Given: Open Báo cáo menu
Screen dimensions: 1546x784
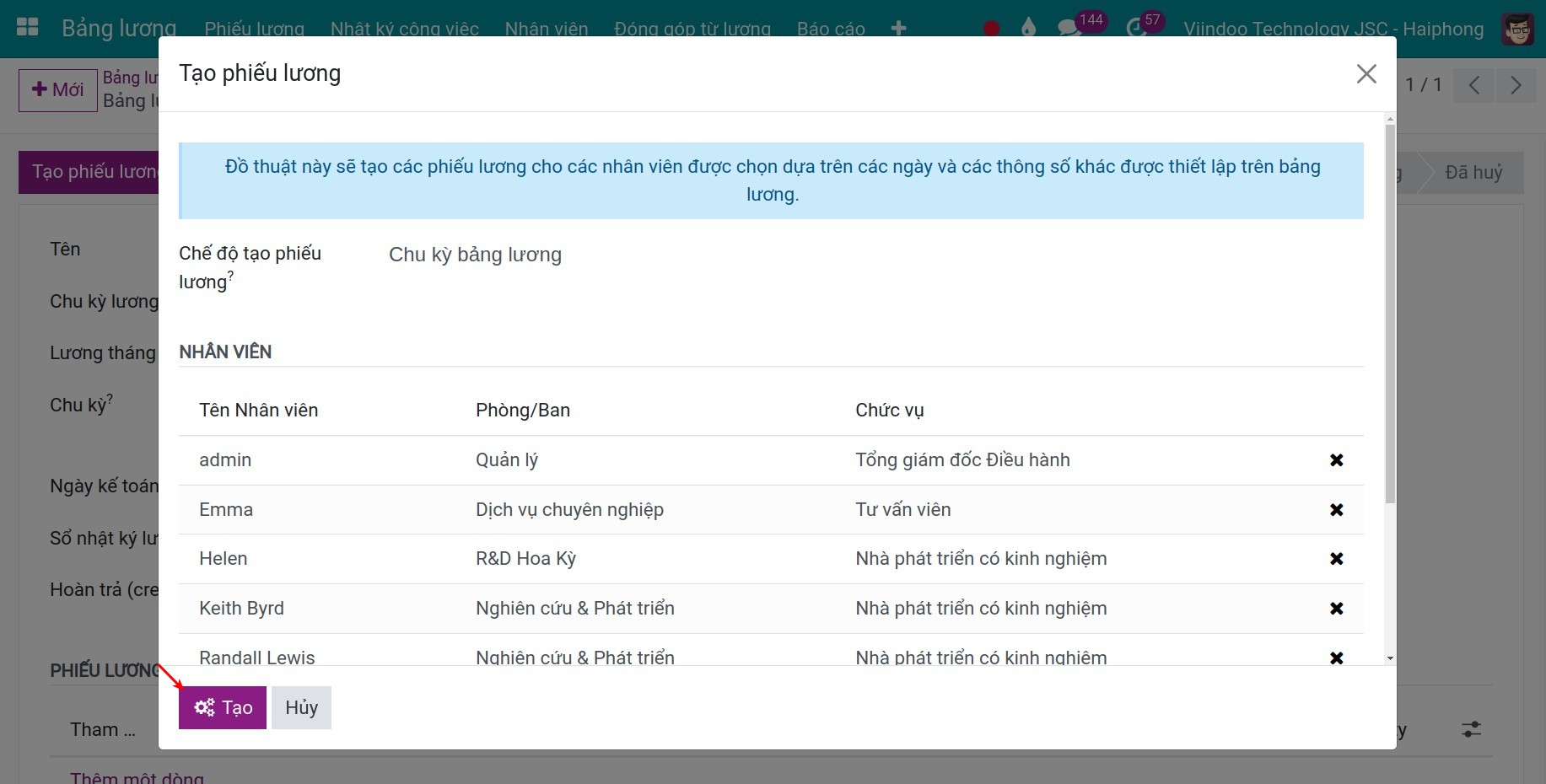Looking at the screenshot, I should 831,29.
